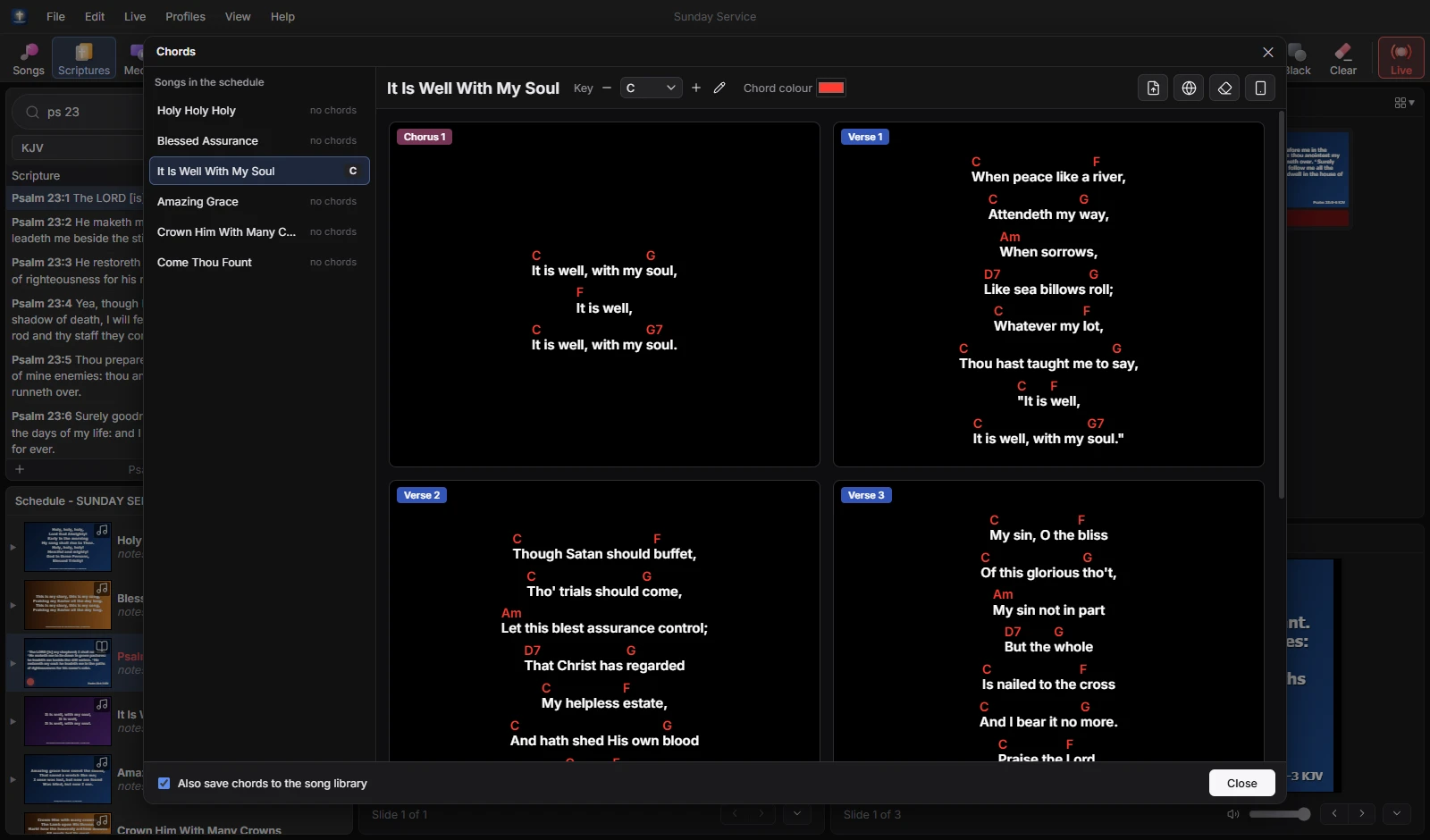This screenshot has height=840, width=1430.
Task: Open the dropdown beside Slide 1 of 3
Action: (1396, 813)
